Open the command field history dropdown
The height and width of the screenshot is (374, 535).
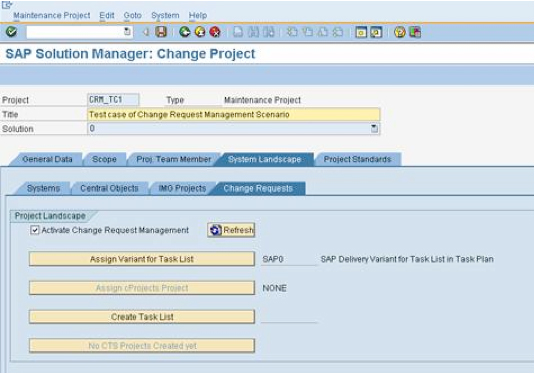pyautogui.click(x=127, y=32)
